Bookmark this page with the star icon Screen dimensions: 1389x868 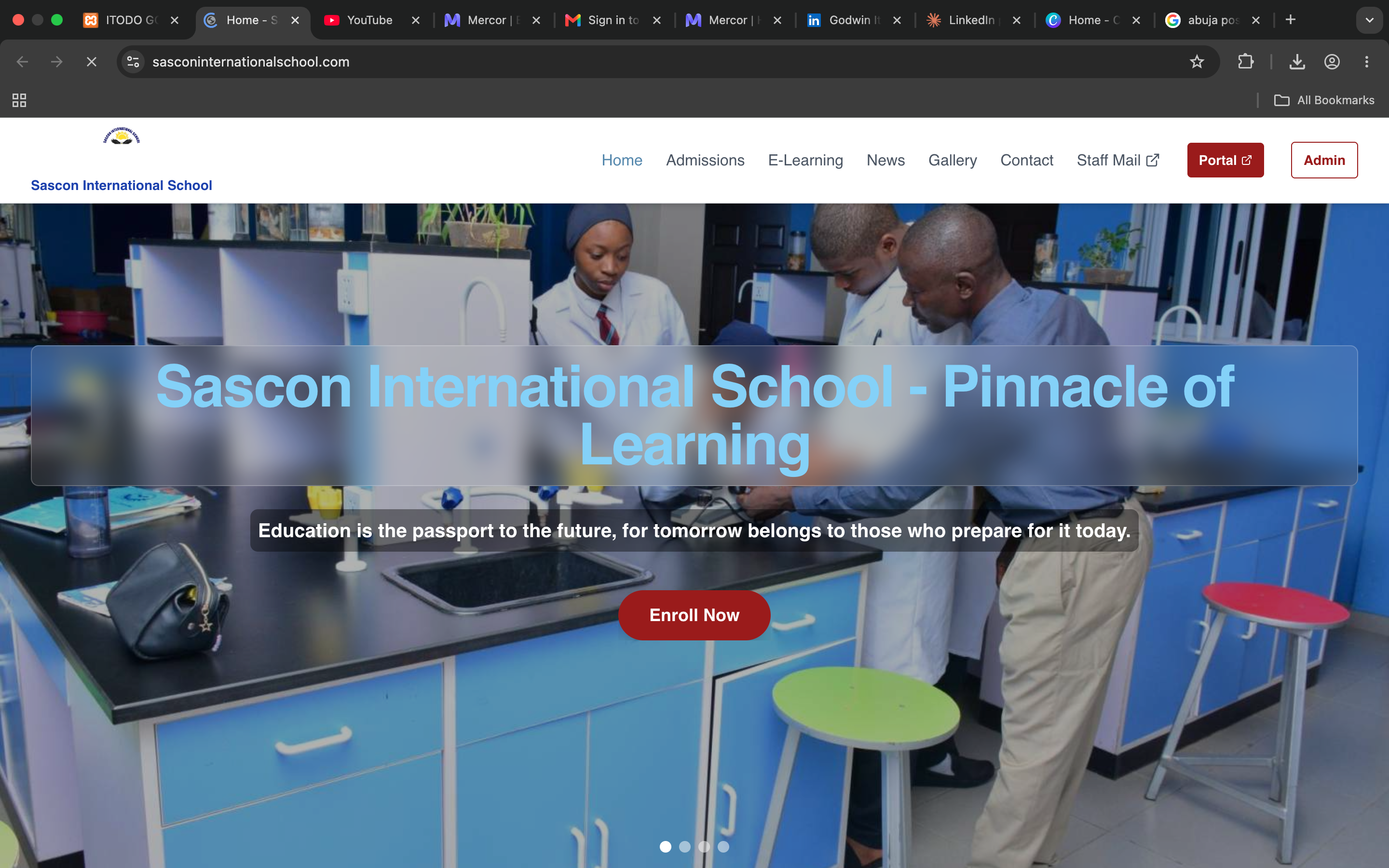[x=1196, y=61]
